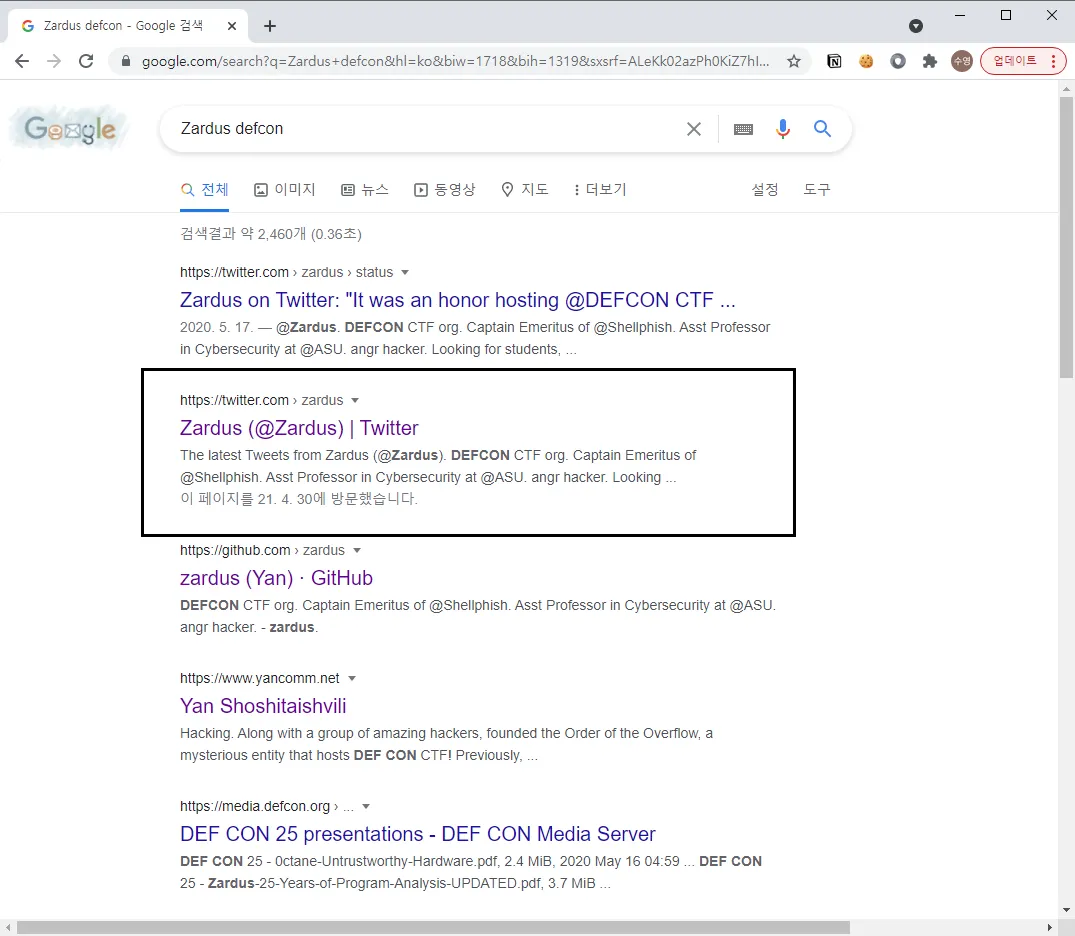Expand options for twitter.com zardus status result
This screenshot has width=1075, height=936.
(404, 273)
